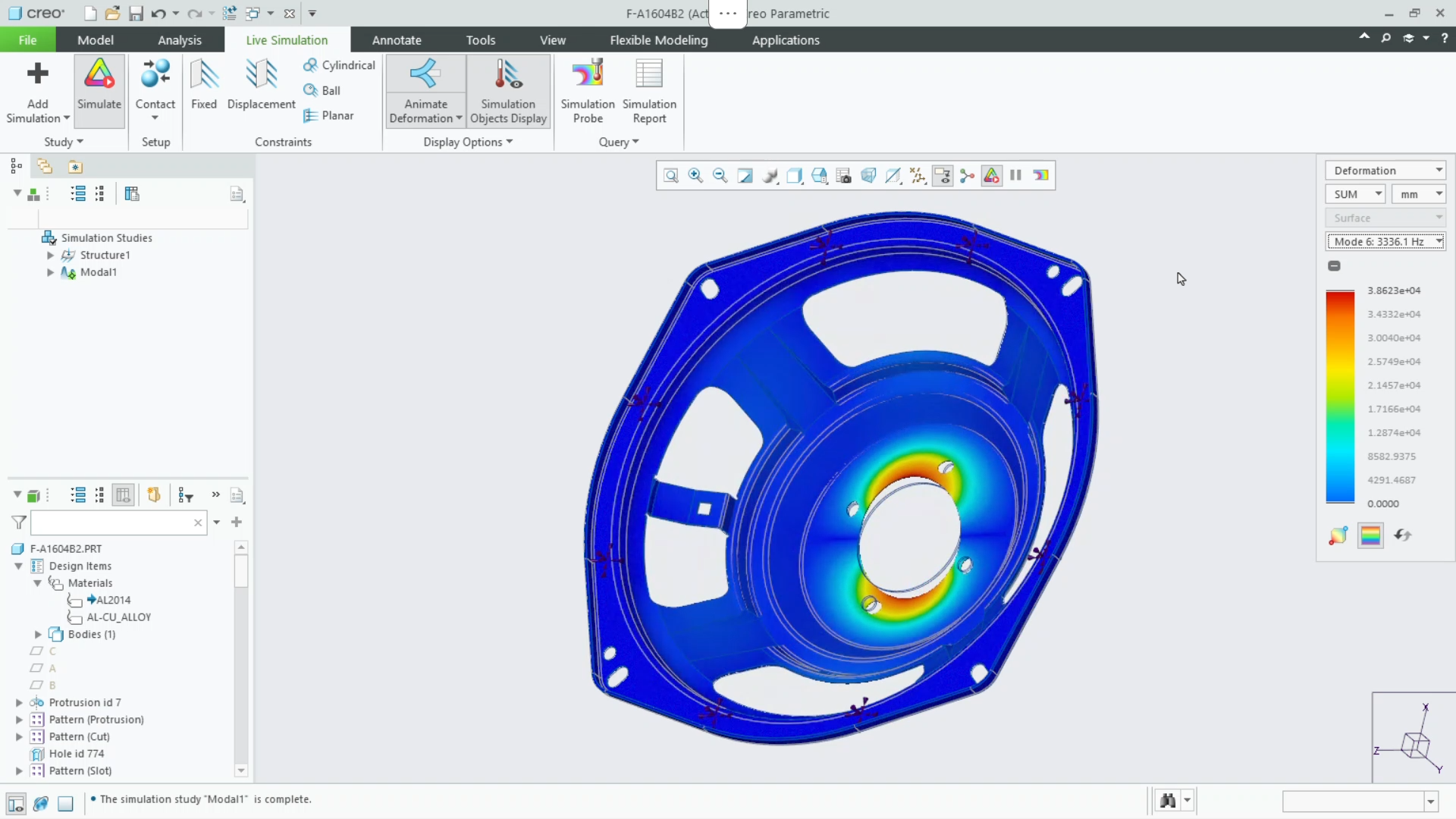Choose the Ball constraint
The width and height of the screenshot is (1456, 819).
322,90
